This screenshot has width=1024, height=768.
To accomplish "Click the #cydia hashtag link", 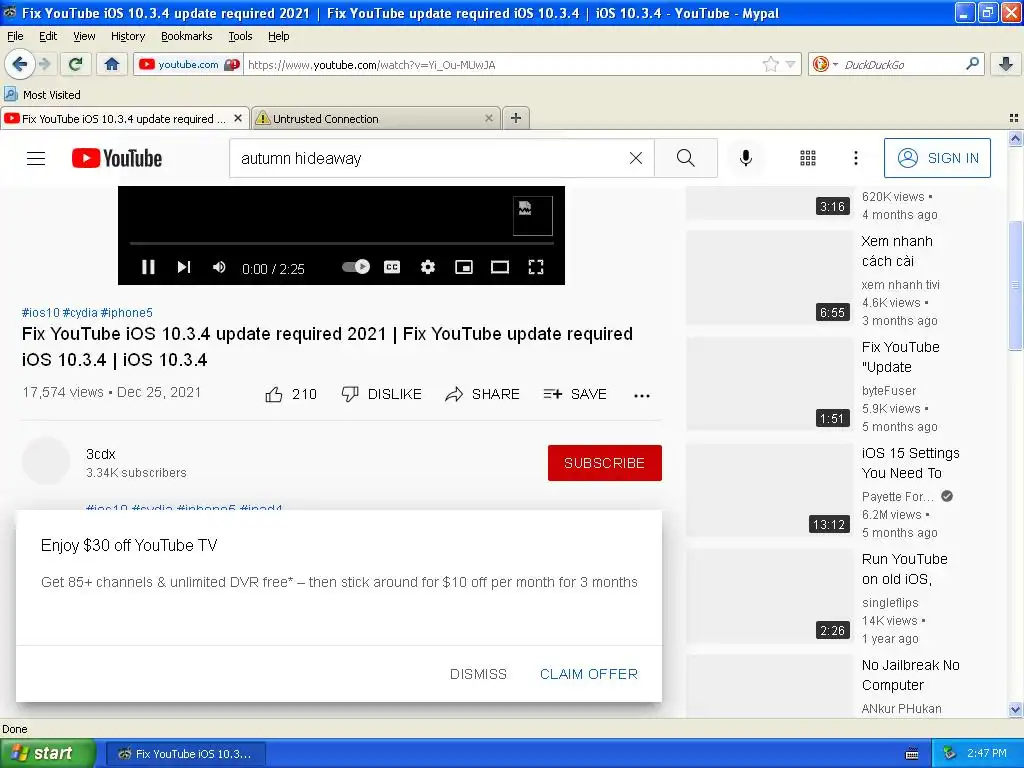I will (x=80, y=313).
